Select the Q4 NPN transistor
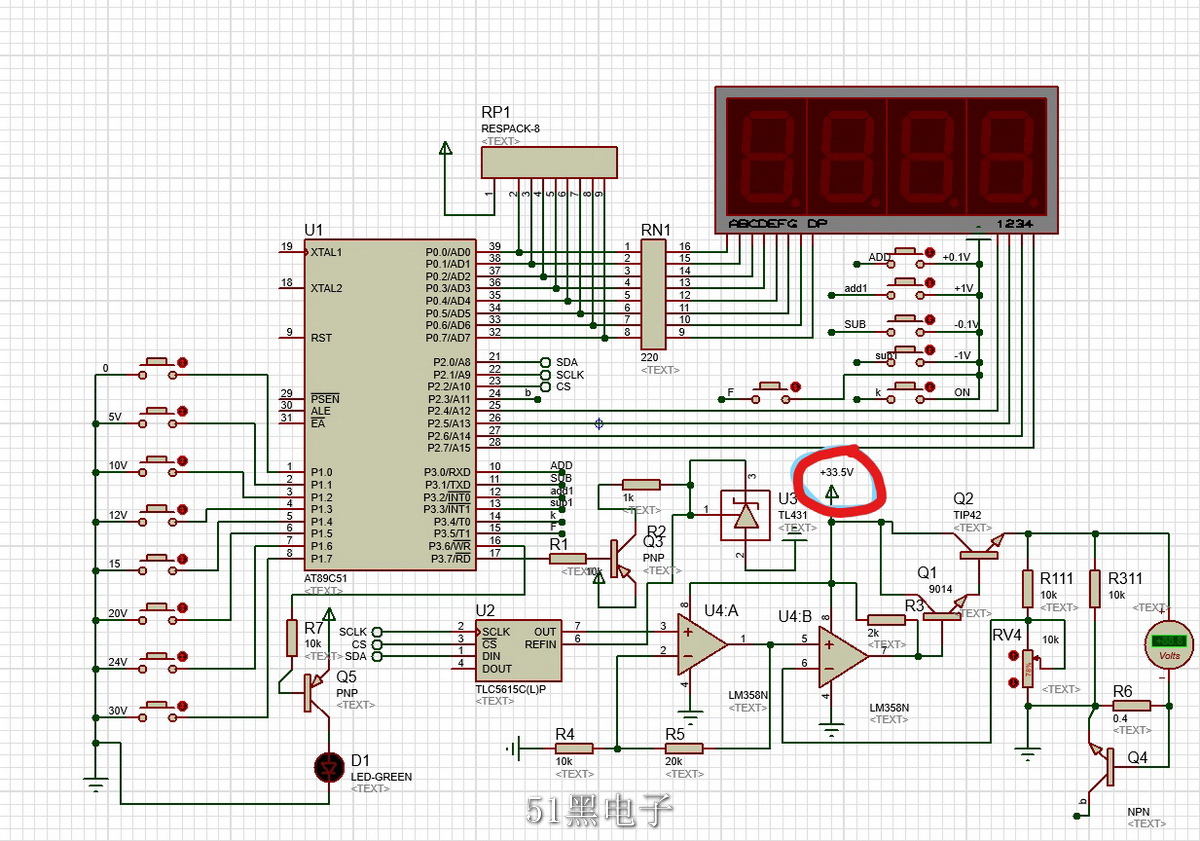 pos(1102,764)
